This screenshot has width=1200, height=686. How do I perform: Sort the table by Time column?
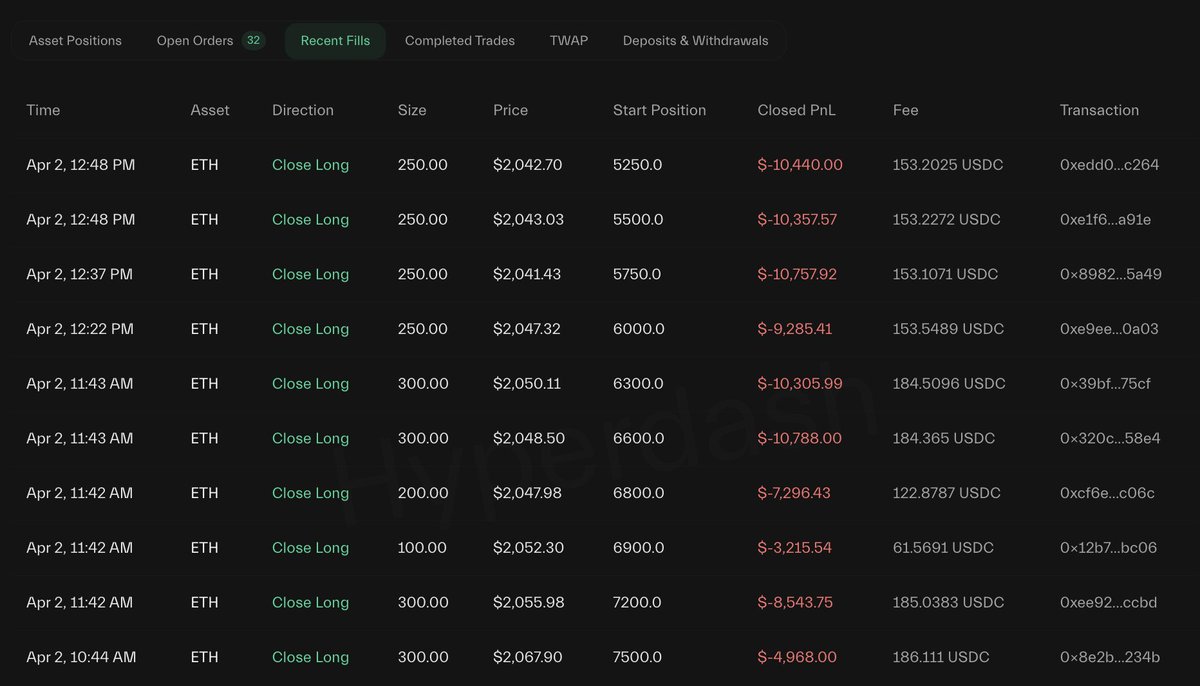[43, 110]
